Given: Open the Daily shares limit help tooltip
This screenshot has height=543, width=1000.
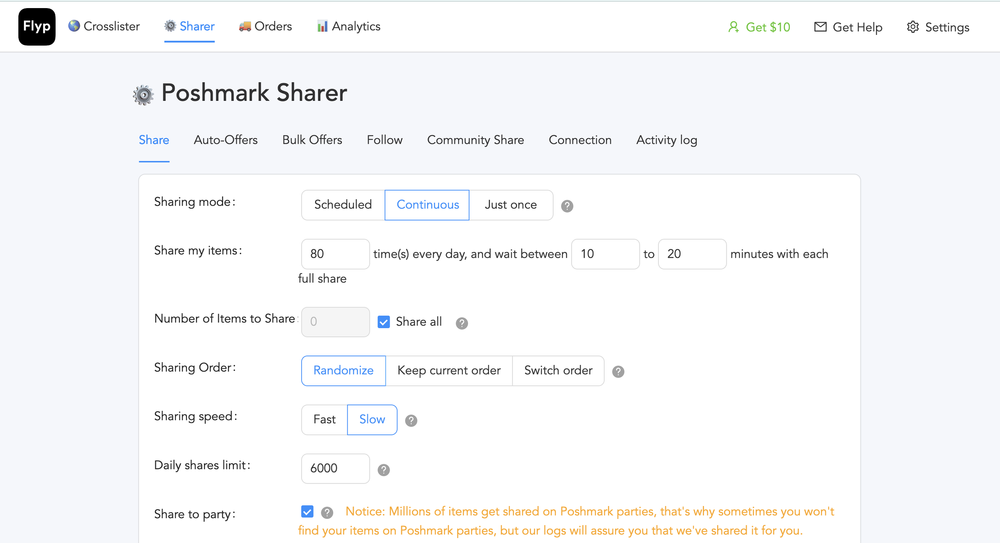Looking at the screenshot, I should 383,470.
